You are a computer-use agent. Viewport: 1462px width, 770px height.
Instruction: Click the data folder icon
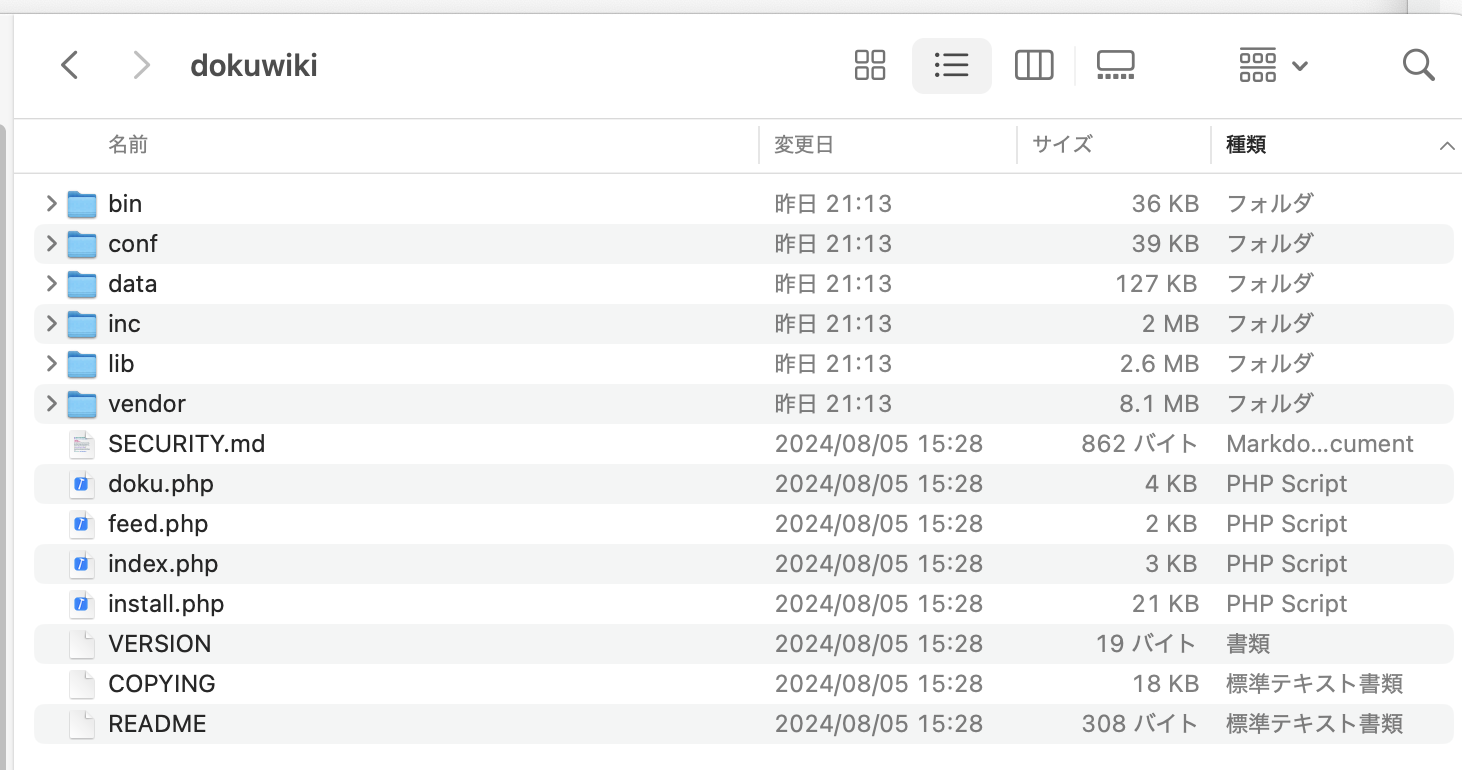click(x=81, y=283)
